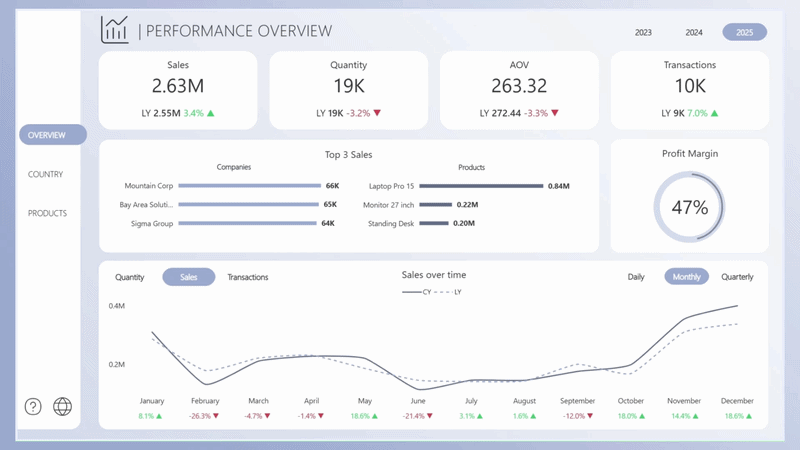The height and width of the screenshot is (450, 800).
Task: Click the Companies column heading
Action: coord(234,167)
